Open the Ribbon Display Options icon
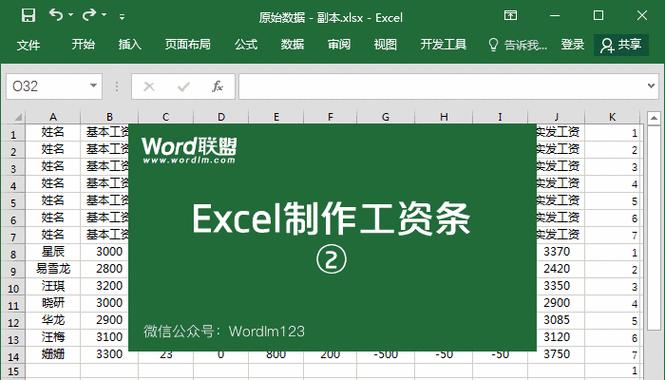 pyautogui.click(x=510, y=16)
